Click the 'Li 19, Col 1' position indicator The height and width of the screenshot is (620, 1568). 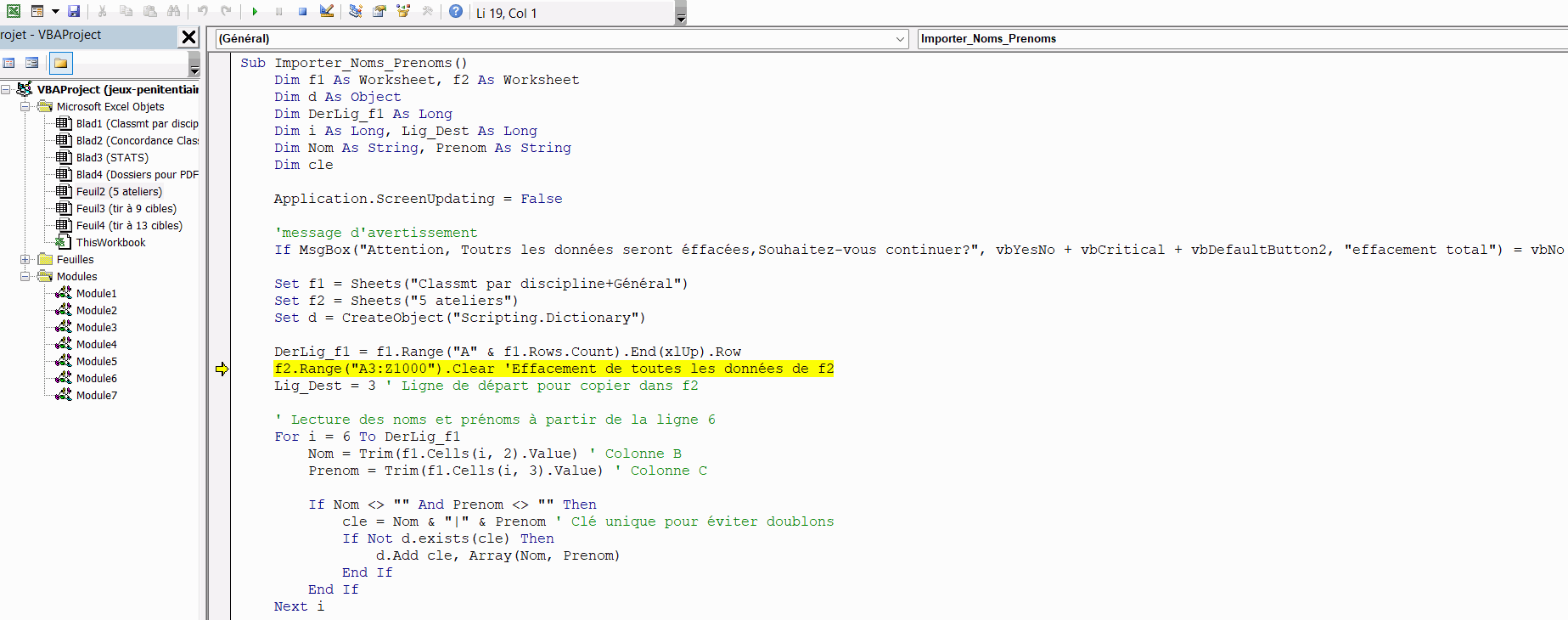click(507, 13)
